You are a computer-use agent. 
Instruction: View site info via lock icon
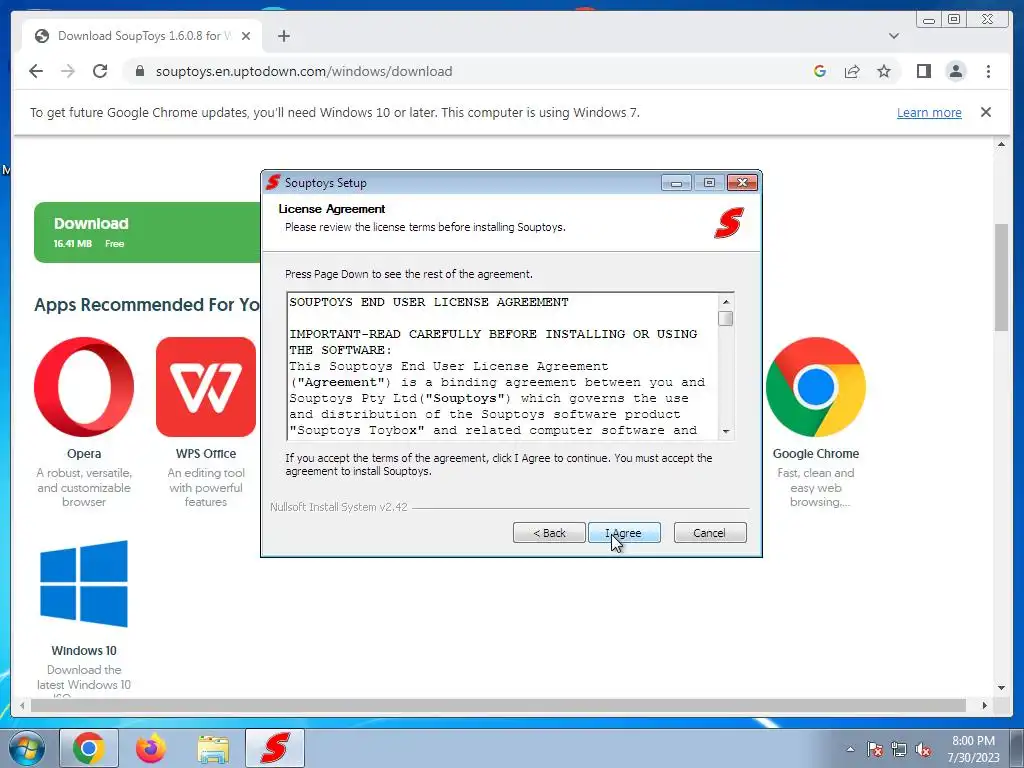click(139, 71)
